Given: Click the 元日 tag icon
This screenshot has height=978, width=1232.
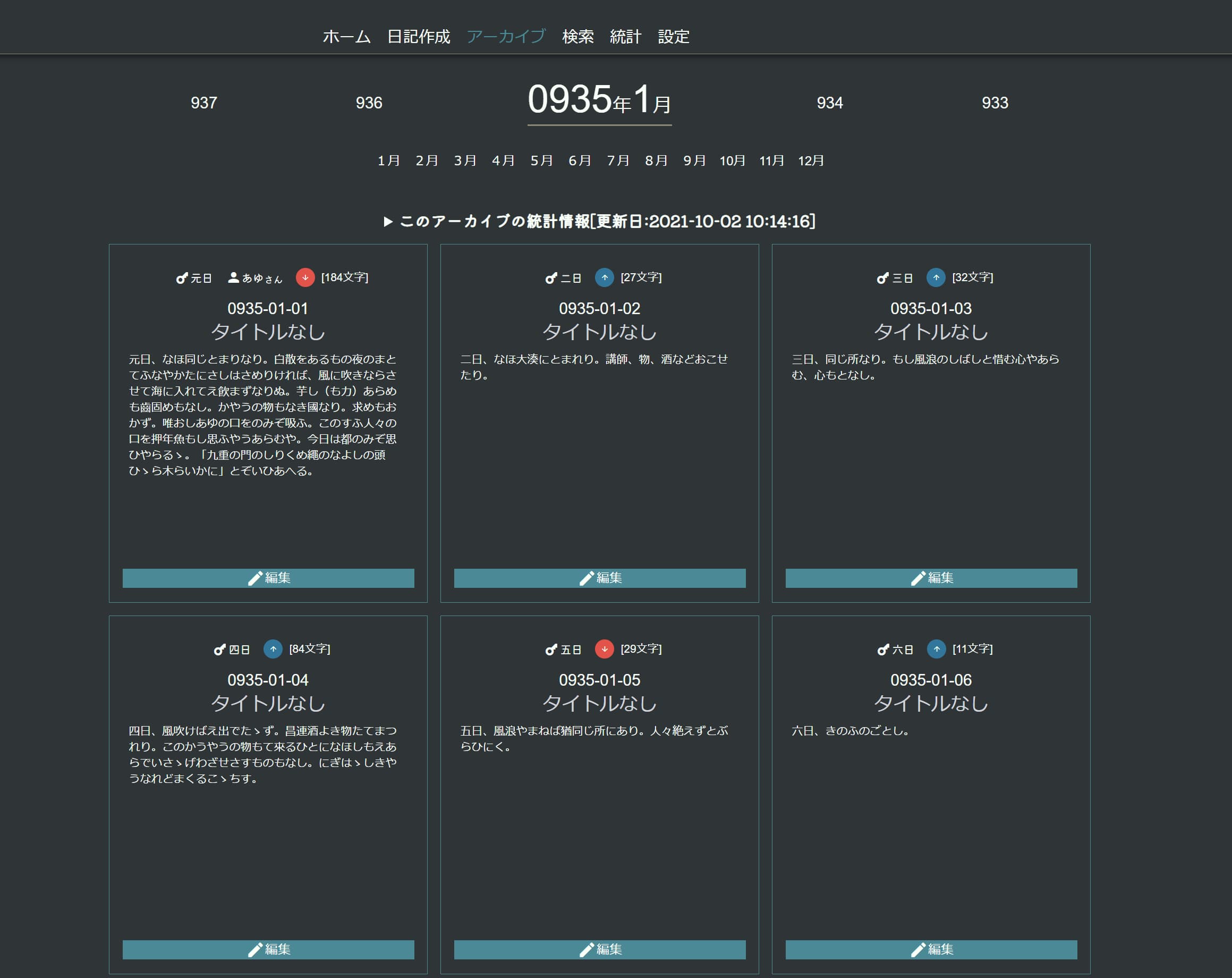Looking at the screenshot, I should (x=182, y=279).
